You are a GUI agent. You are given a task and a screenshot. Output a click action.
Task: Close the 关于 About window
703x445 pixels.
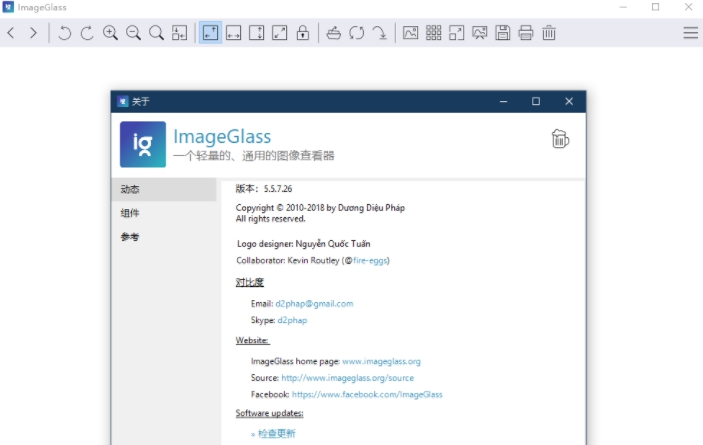(x=569, y=102)
